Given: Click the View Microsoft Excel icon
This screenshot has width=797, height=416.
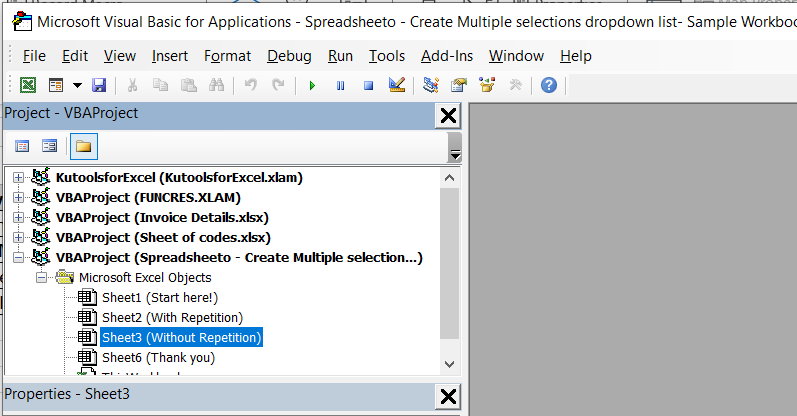Looking at the screenshot, I should 28,86.
